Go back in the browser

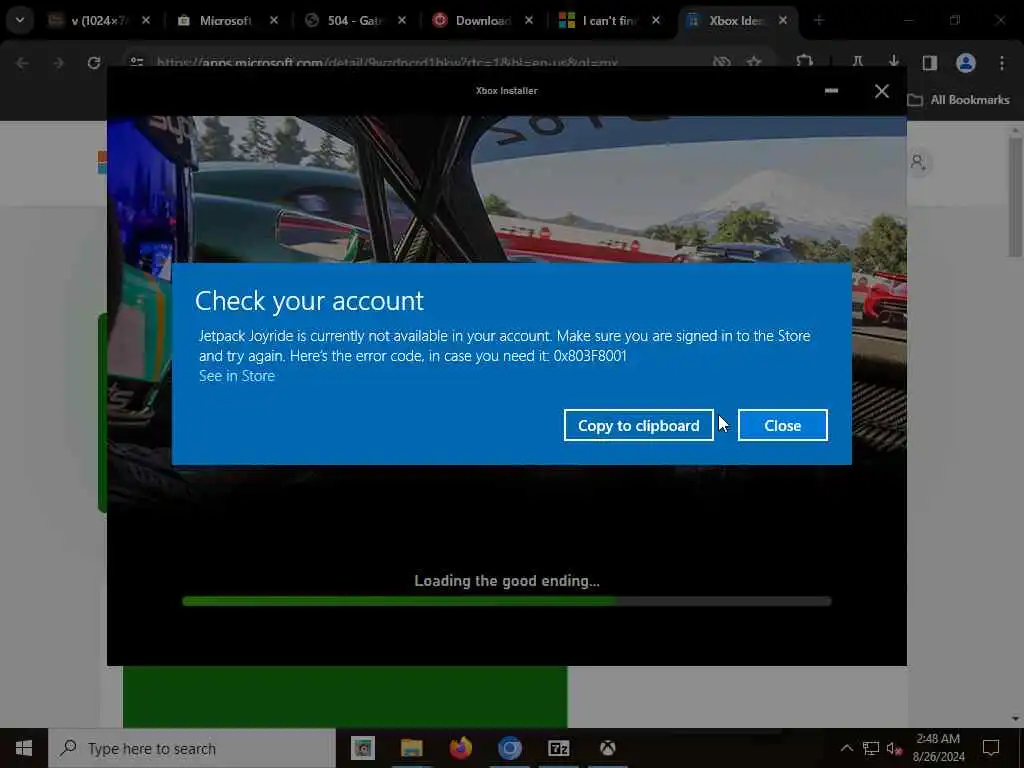(22, 63)
